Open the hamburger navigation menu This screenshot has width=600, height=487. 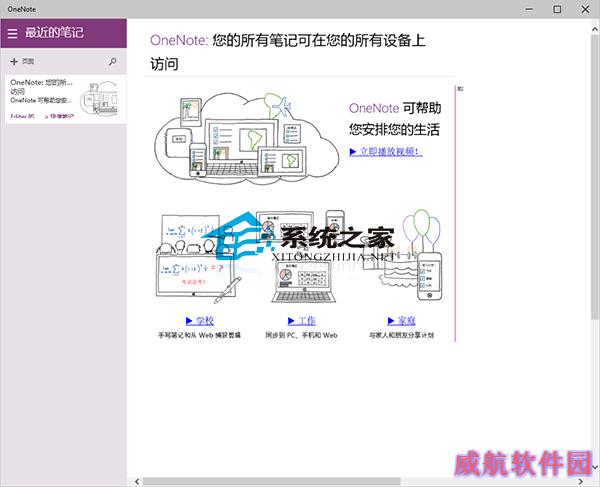(12, 33)
